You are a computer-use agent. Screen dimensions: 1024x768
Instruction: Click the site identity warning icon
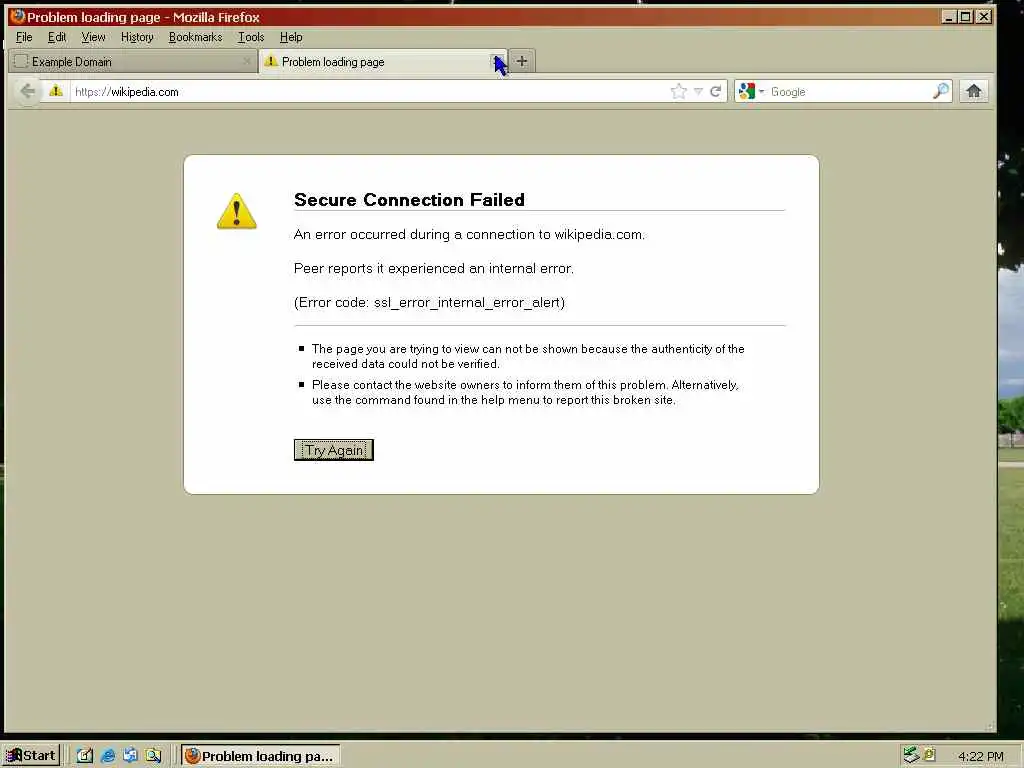[56, 91]
